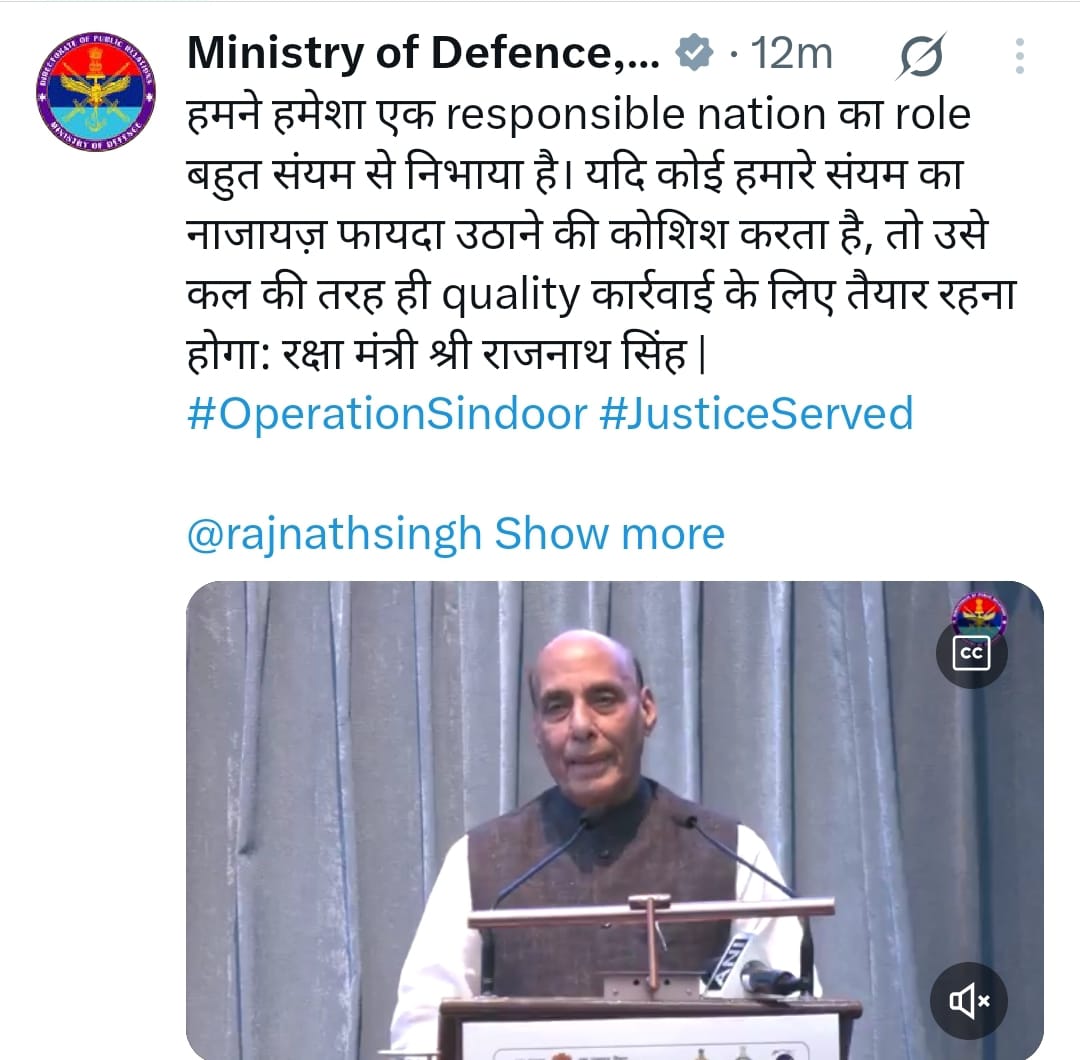Open the Ministry of Defence profile avatar

(96, 92)
